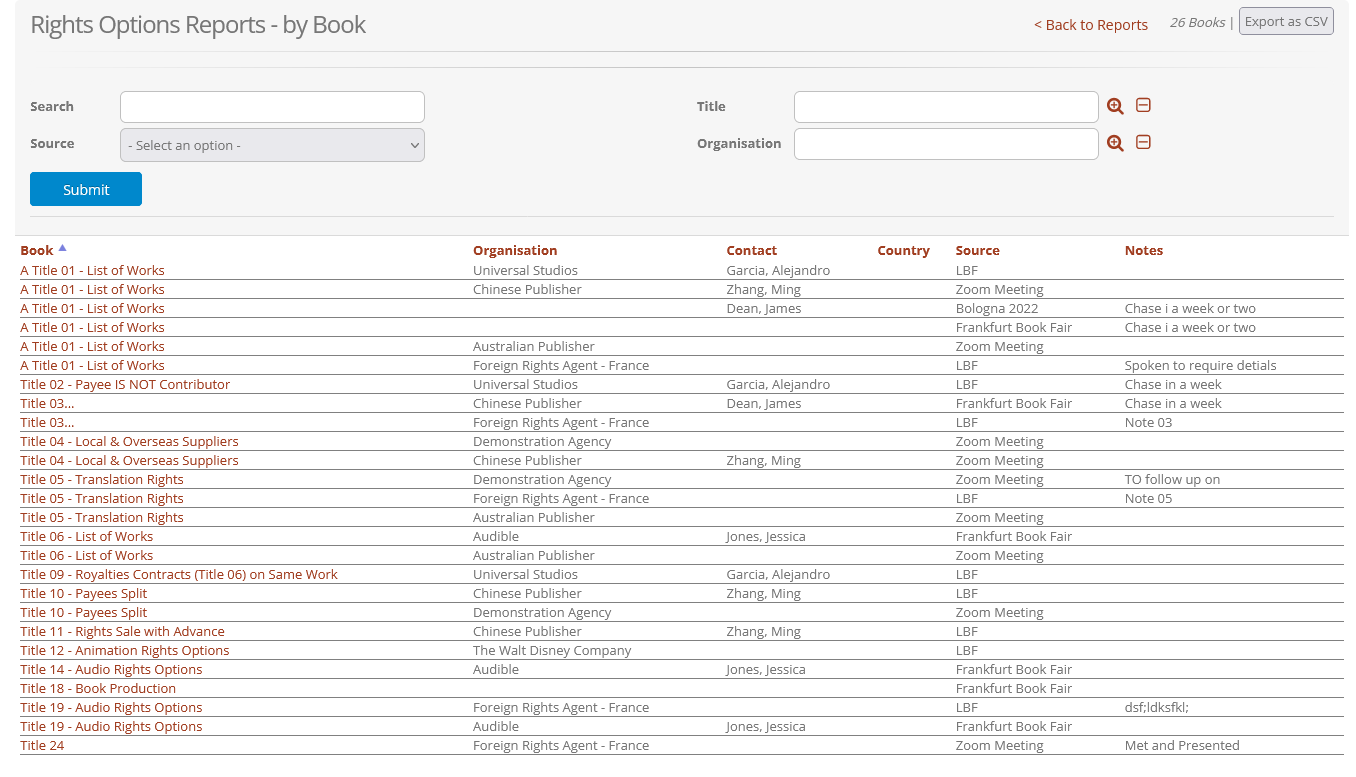Image resolution: width=1356 pixels, height=777 pixels.
Task: Open Title 12 - Animation Rights Options
Action: (x=125, y=650)
